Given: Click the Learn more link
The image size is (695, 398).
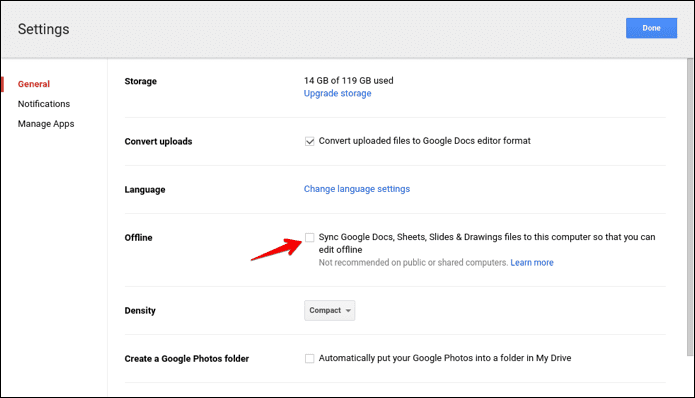Looking at the screenshot, I should 532,262.
